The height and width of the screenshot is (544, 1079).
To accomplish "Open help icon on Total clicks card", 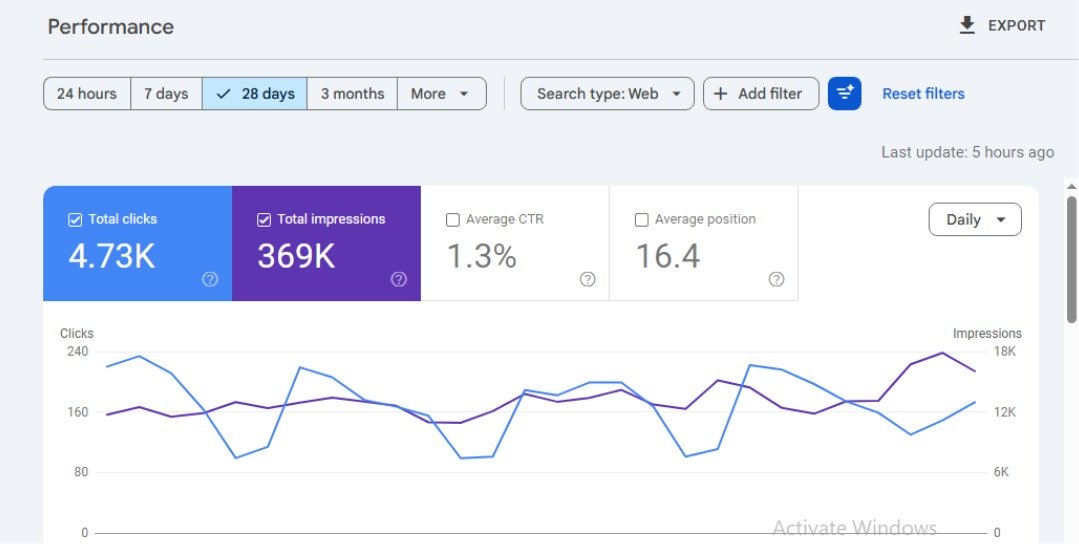I will click(x=210, y=279).
